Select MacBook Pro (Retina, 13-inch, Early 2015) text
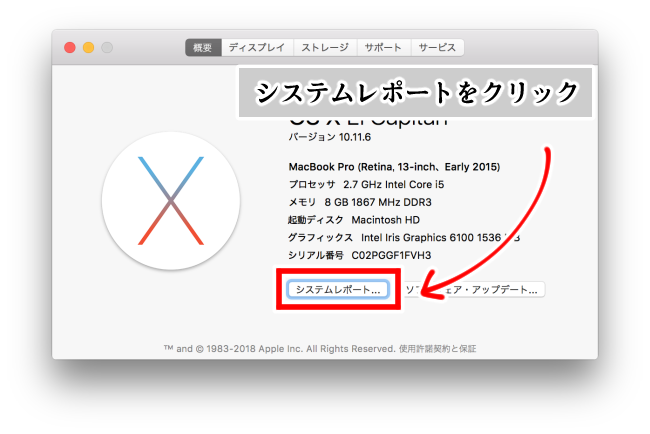650x434 pixels. coord(394,167)
